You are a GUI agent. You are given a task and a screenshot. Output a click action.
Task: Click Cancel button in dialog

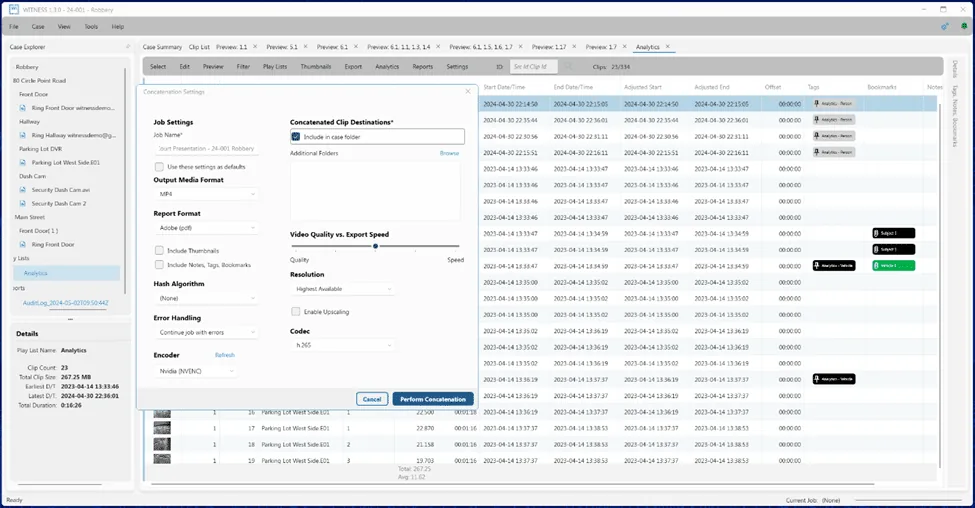tap(372, 399)
